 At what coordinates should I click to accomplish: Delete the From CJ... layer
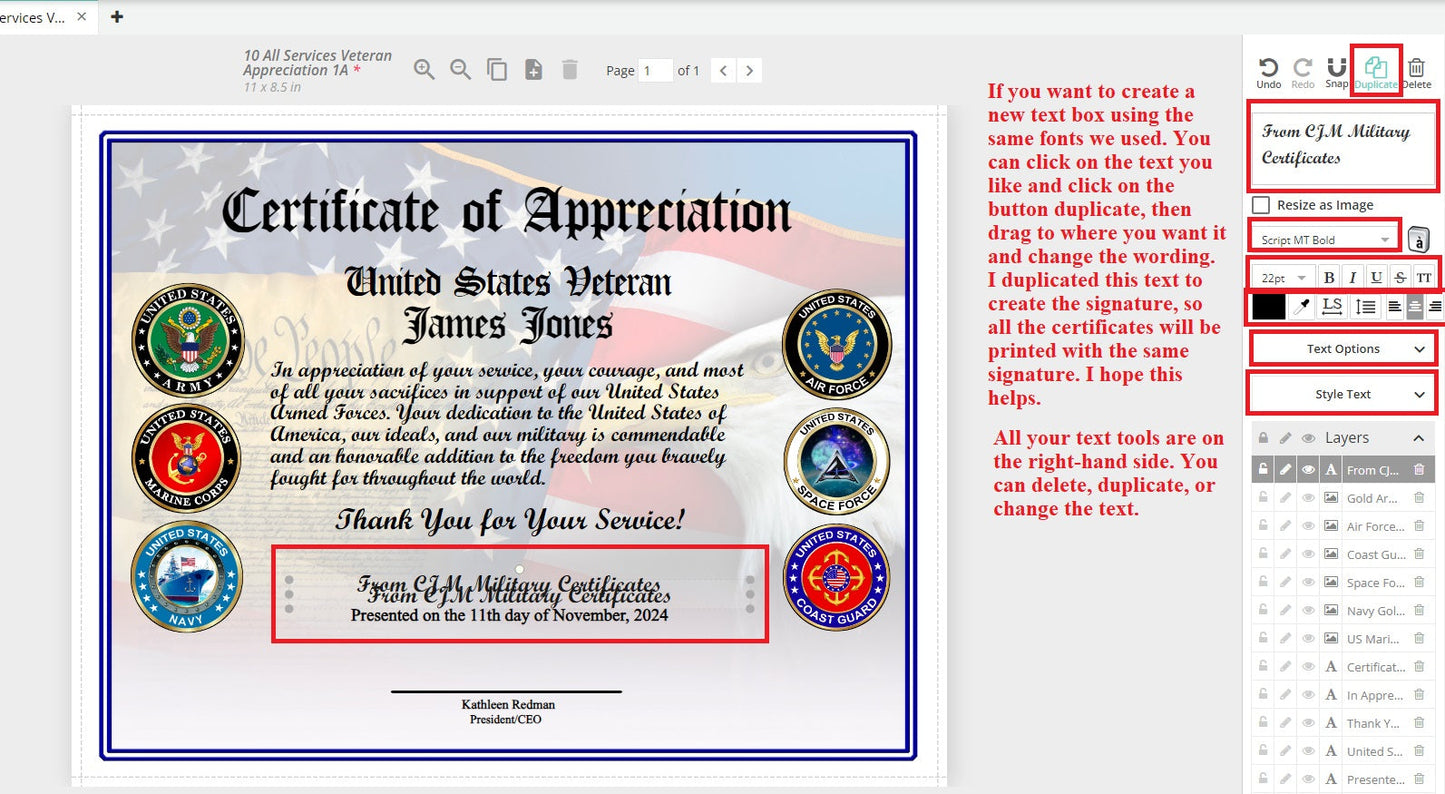tap(1418, 470)
